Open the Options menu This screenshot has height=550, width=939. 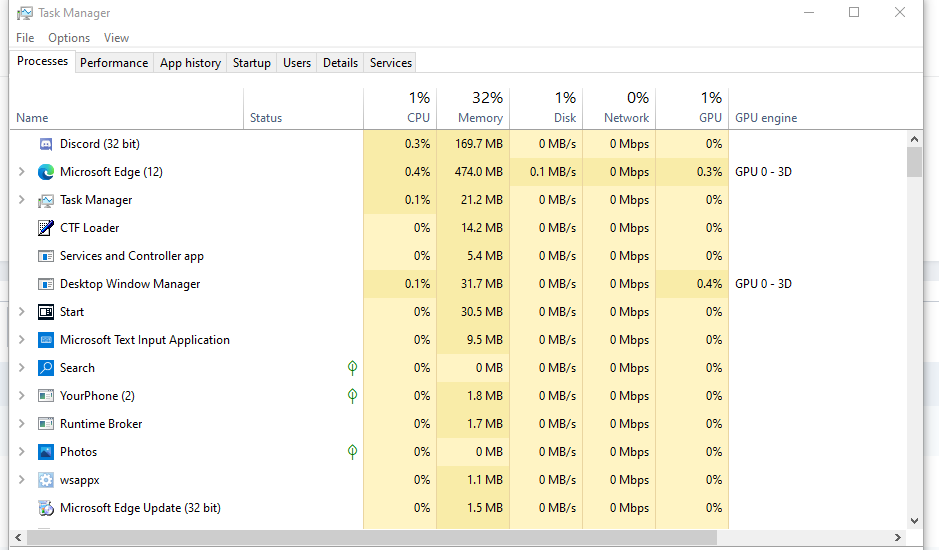[x=69, y=38]
